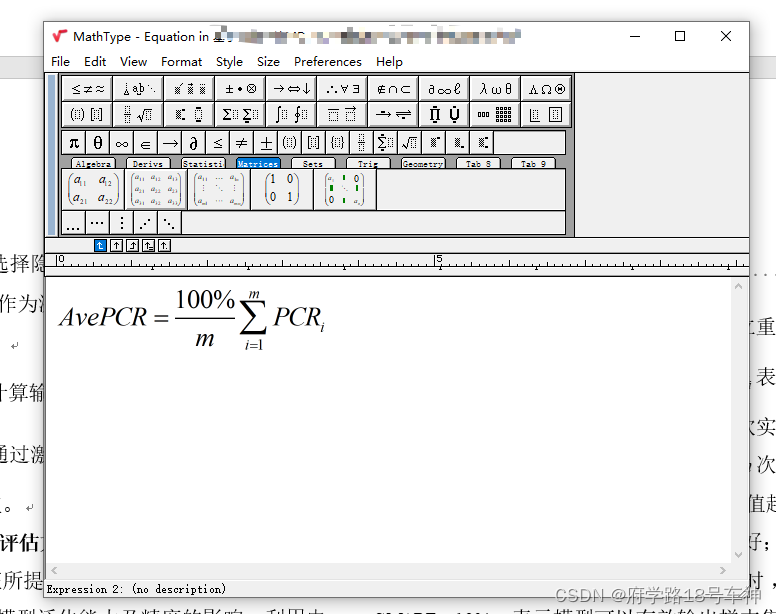
Task: Switch to the Trig tab
Action: [368, 164]
